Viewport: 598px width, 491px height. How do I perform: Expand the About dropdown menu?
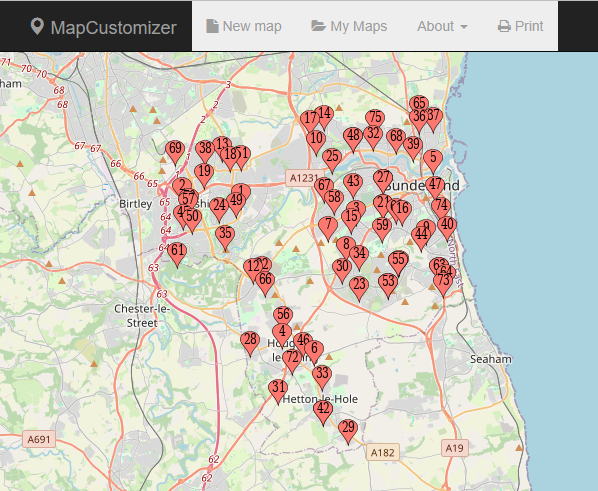coord(442,26)
